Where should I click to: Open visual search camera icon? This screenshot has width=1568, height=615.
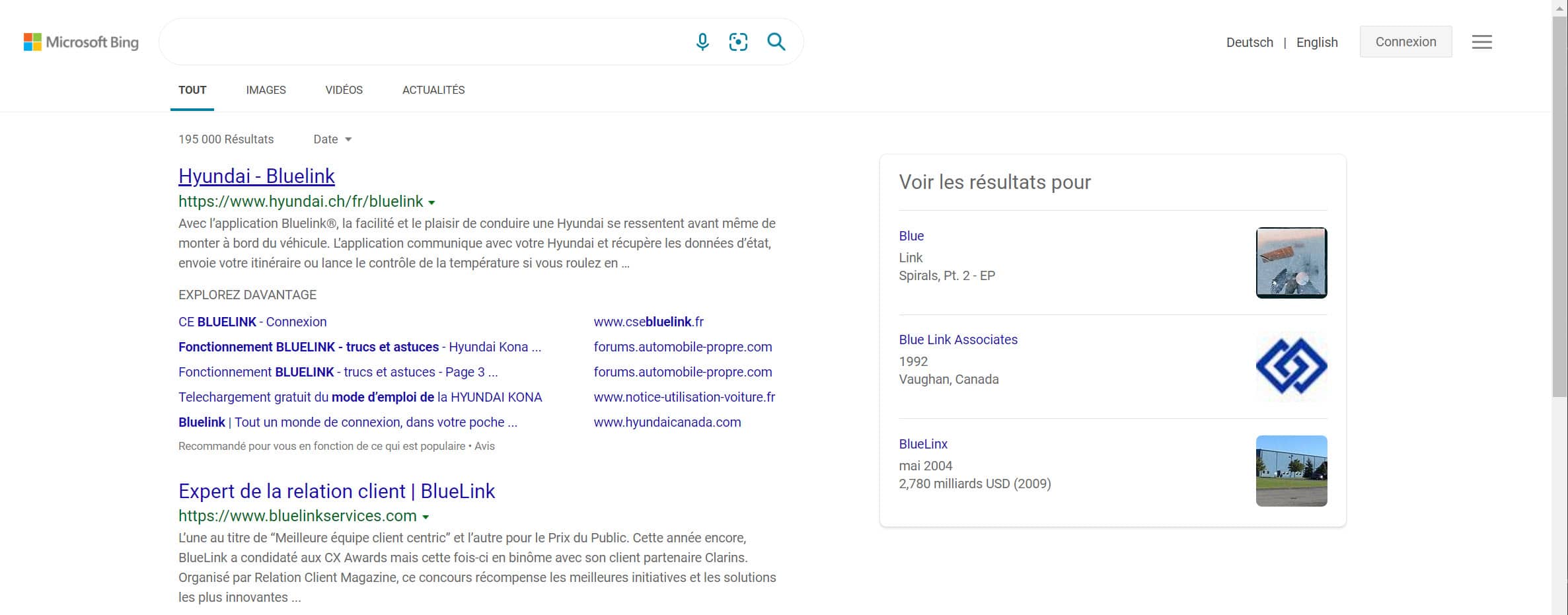(738, 42)
